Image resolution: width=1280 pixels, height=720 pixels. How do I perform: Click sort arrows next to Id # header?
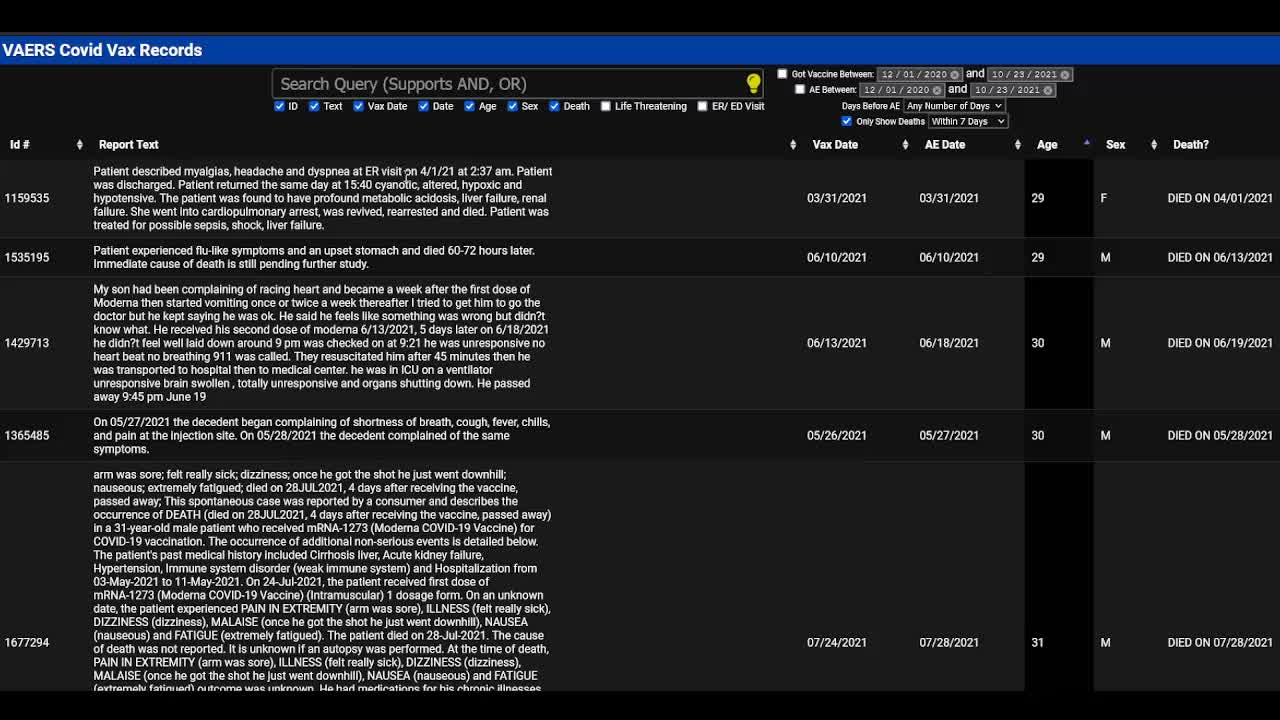click(x=80, y=145)
